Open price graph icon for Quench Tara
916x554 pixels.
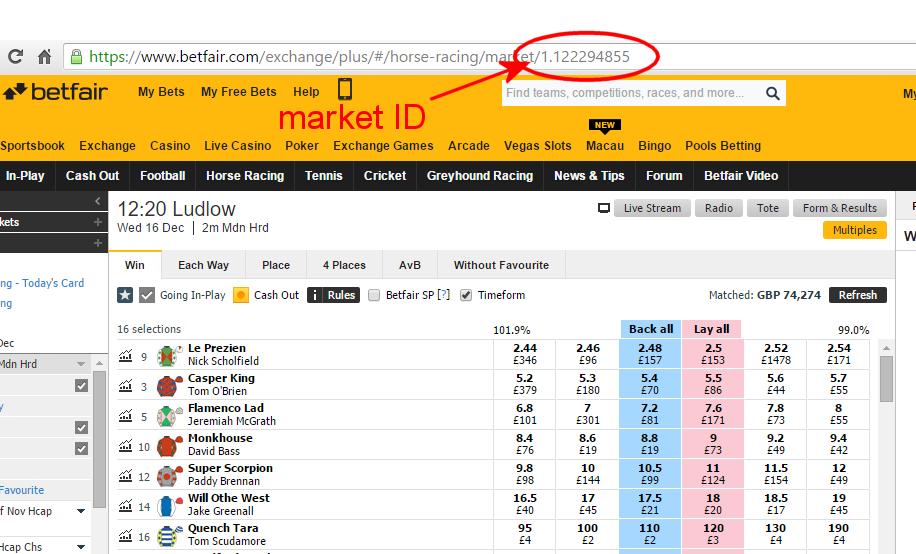pos(126,535)
